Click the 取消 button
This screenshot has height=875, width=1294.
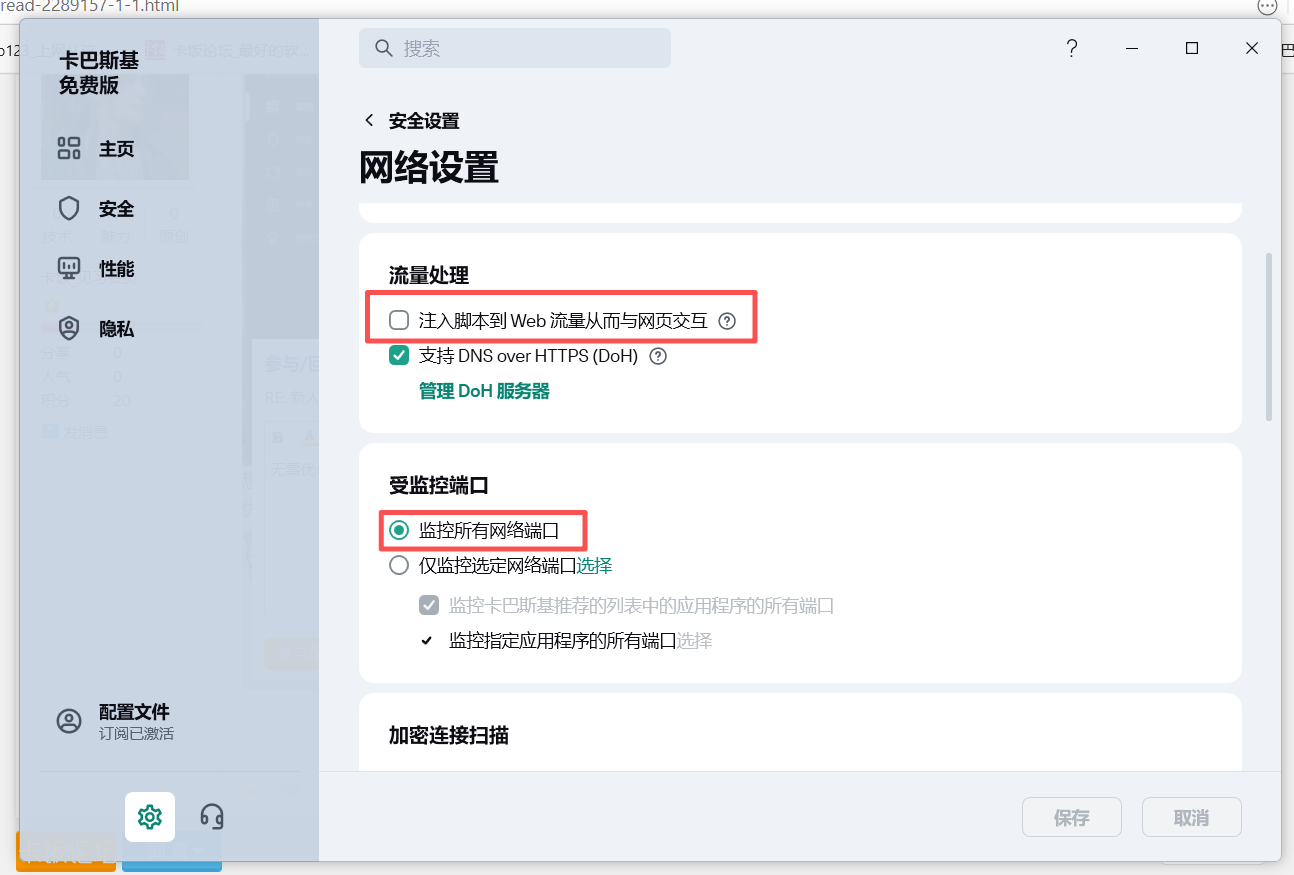click(1191, 817)
